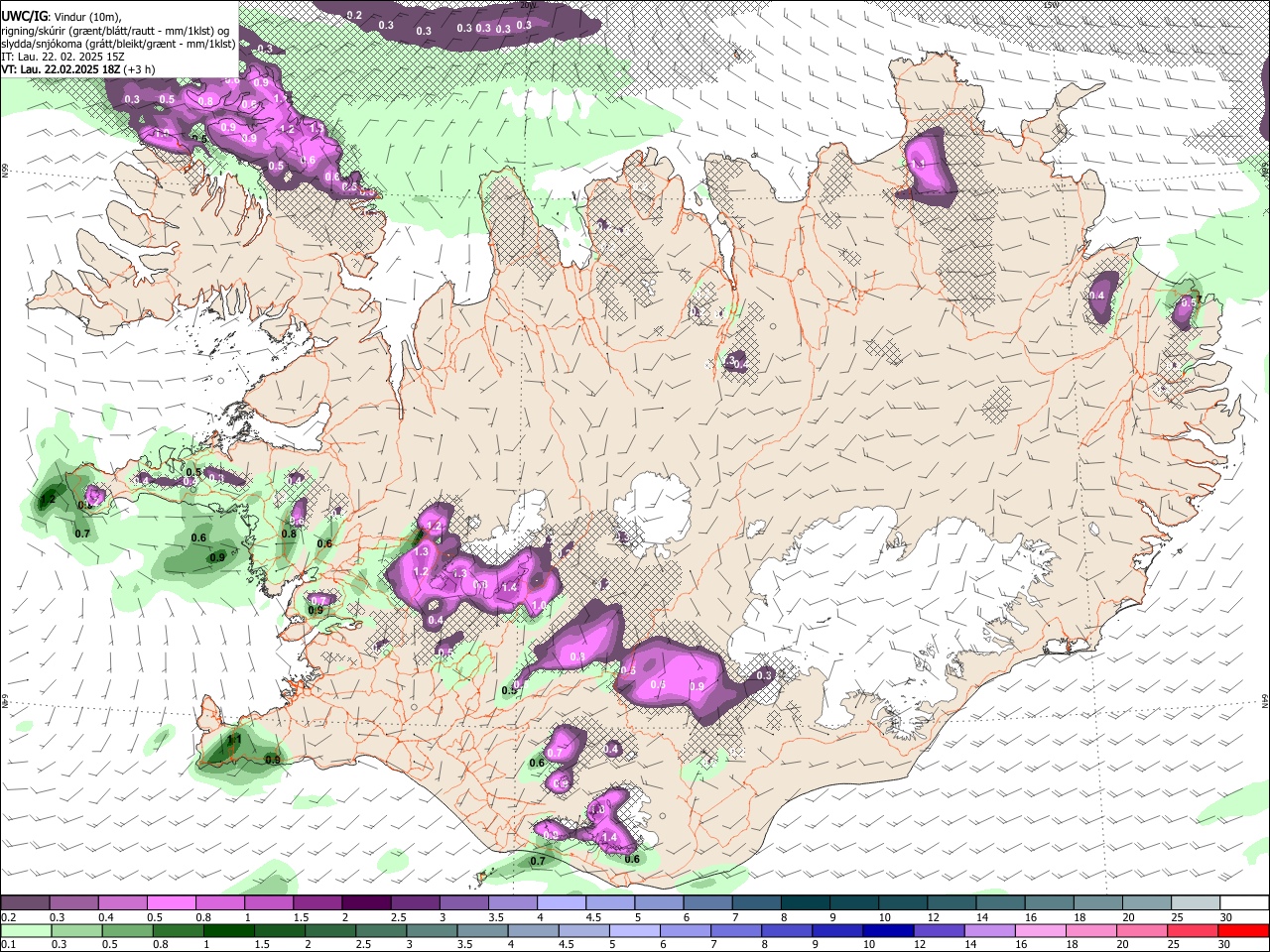Click the 'rigning/skúrir' legend description line
The image size is (1270, 952).
(x=114, y=31)
